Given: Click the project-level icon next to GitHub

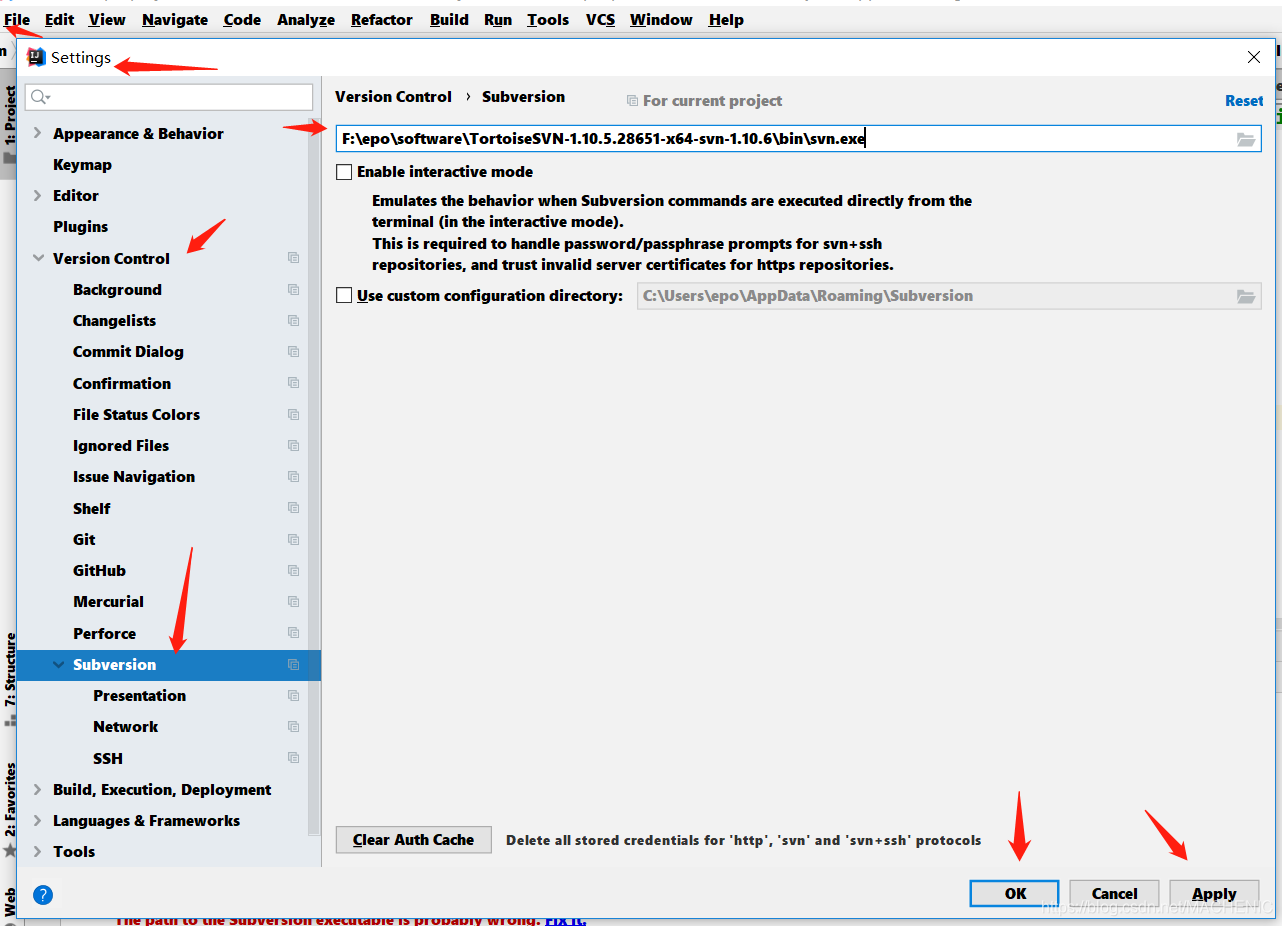Looking at the screenshot, I should pyautogui.click(x=293, y=571).
